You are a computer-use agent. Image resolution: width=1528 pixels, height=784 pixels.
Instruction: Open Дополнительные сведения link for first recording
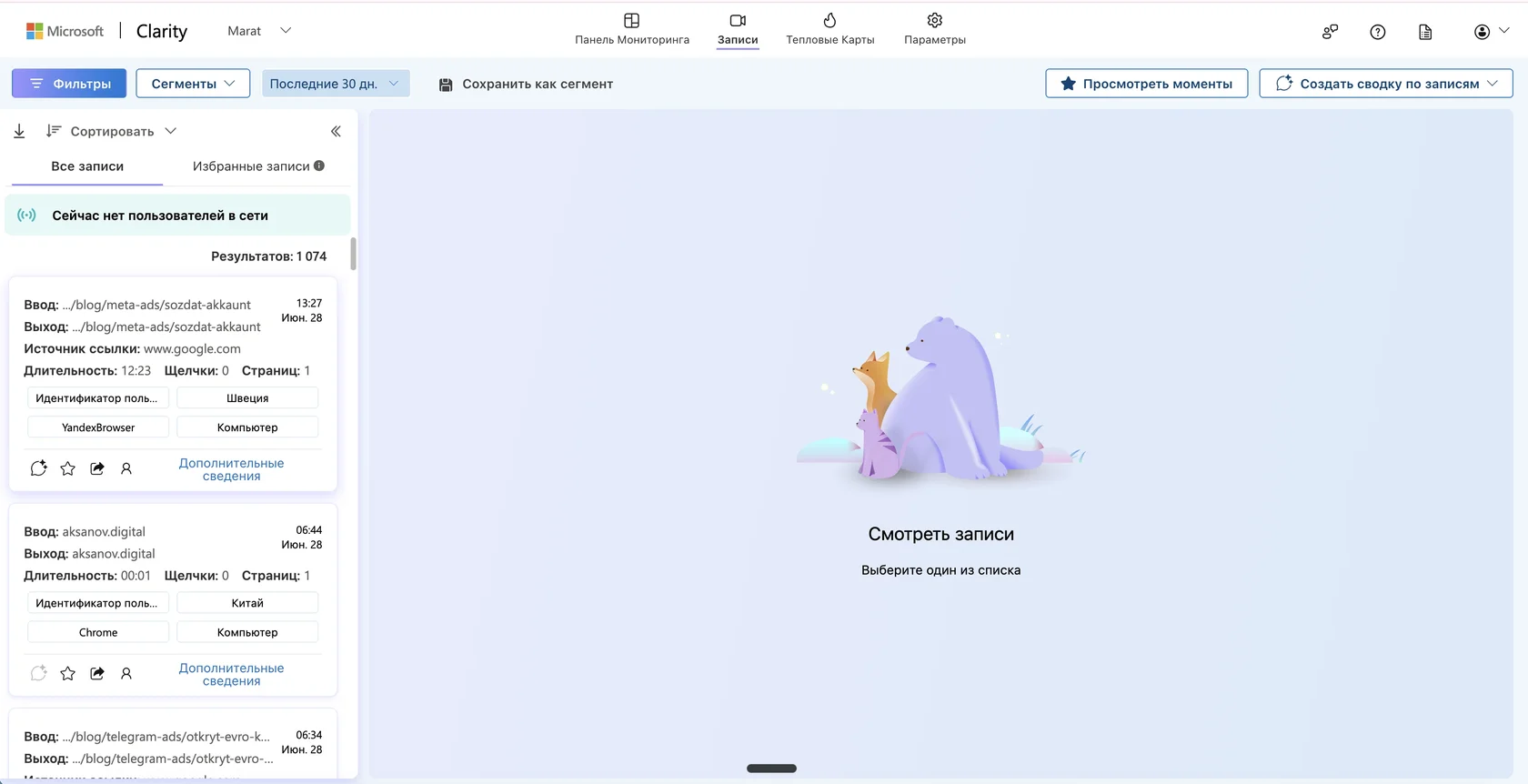click(x=231, y=469)
